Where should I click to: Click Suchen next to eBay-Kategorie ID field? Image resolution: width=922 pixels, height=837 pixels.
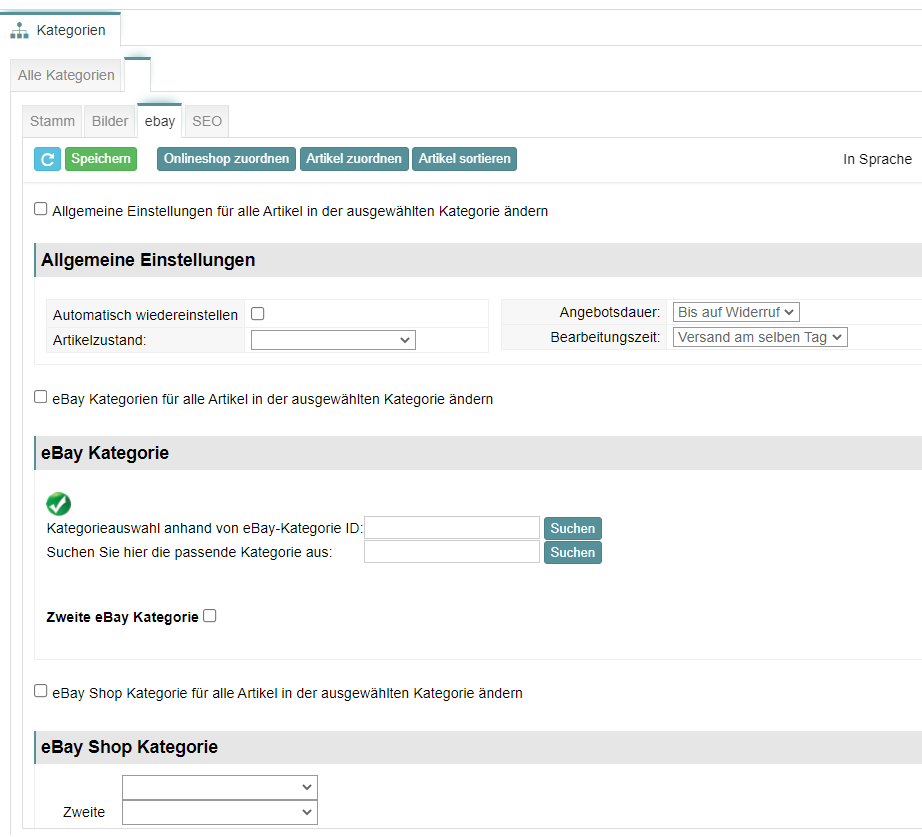573,528
